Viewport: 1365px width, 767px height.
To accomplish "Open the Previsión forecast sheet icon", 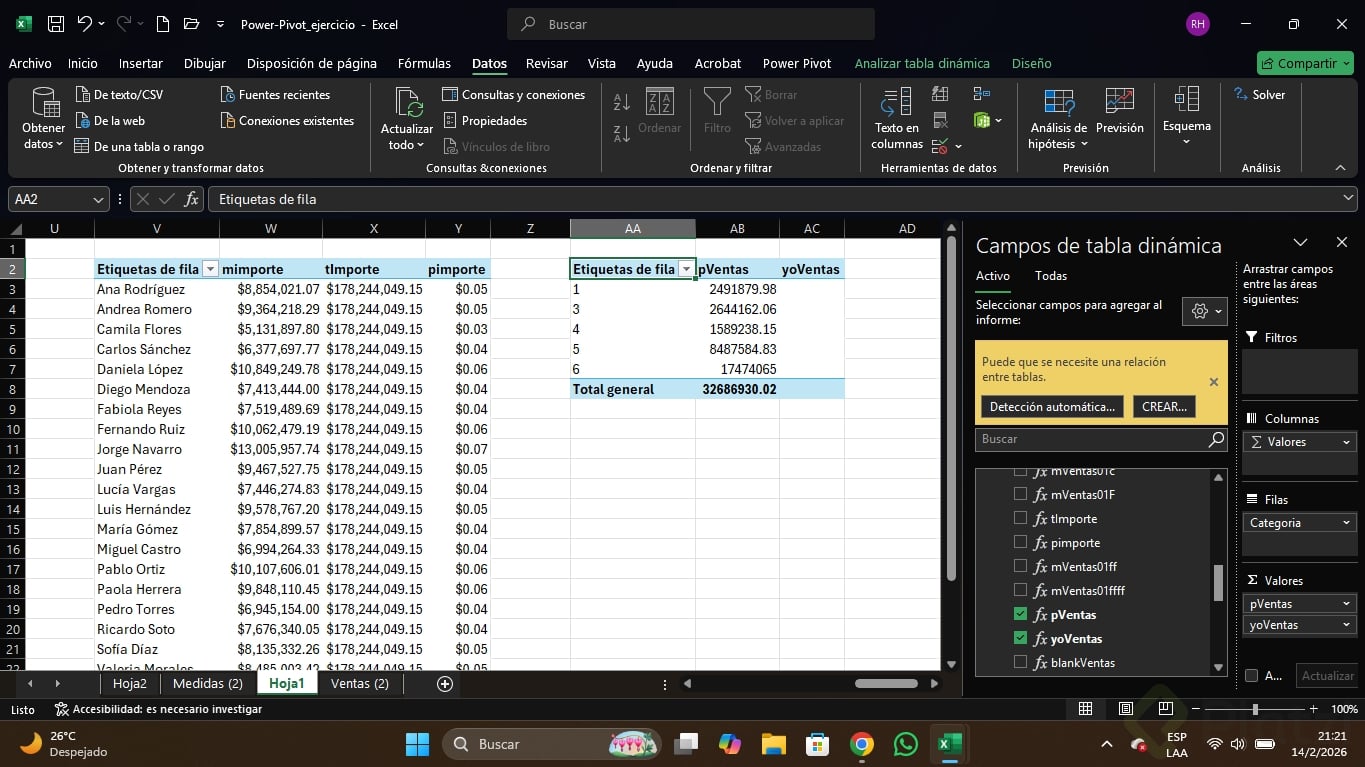I will pos(1119,102).
